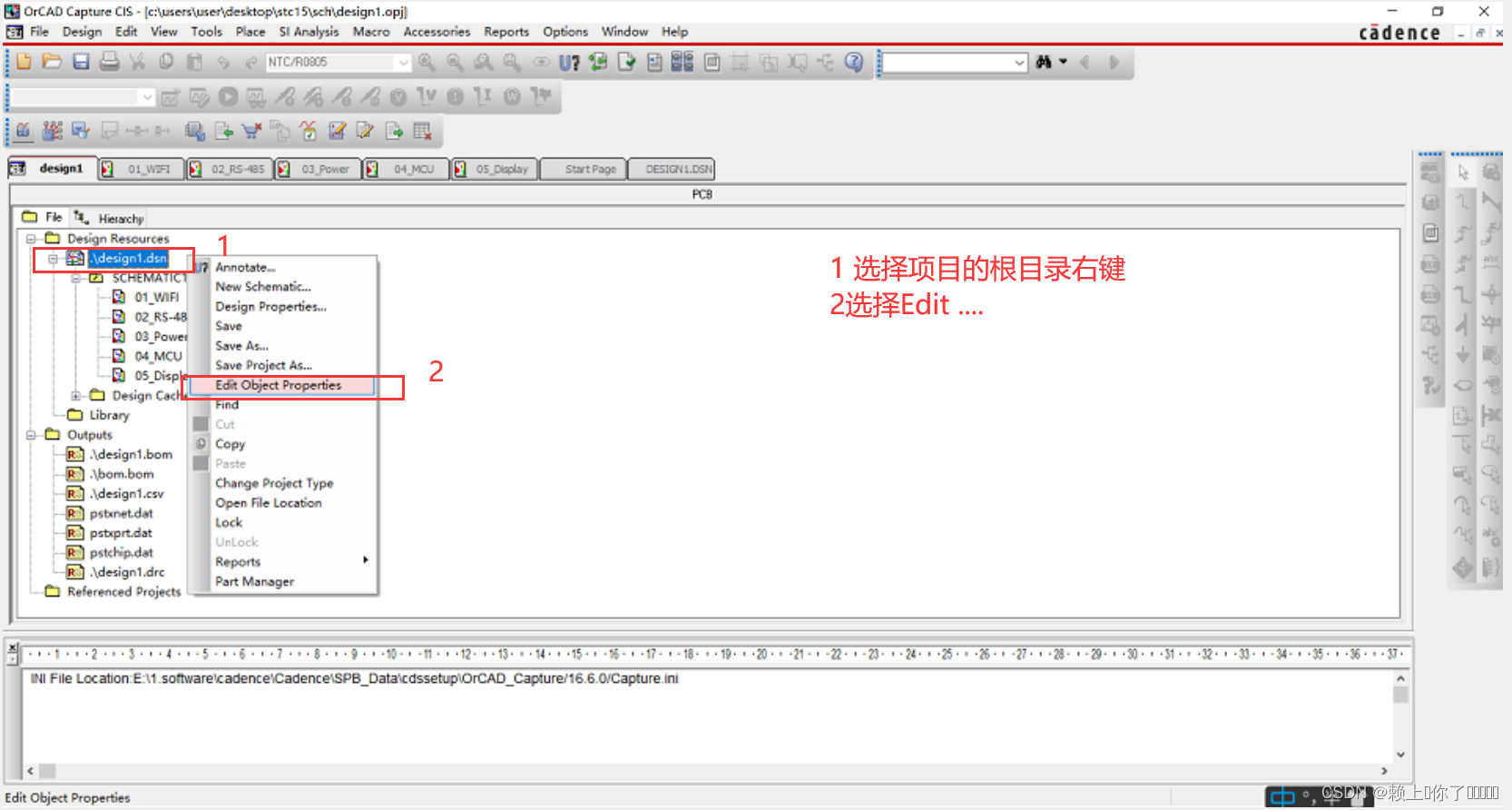Screen dimensions: 1512x810
Task: Collapse the Design Resources tree node
Action: point(30,239)
